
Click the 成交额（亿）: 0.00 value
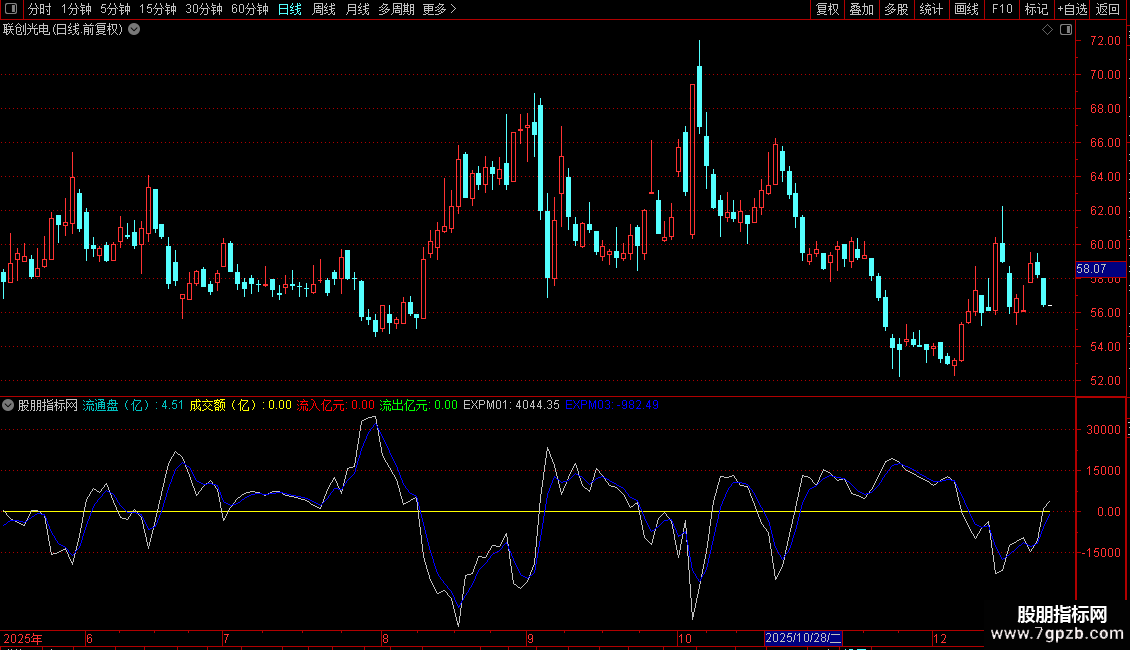point(241,405)
